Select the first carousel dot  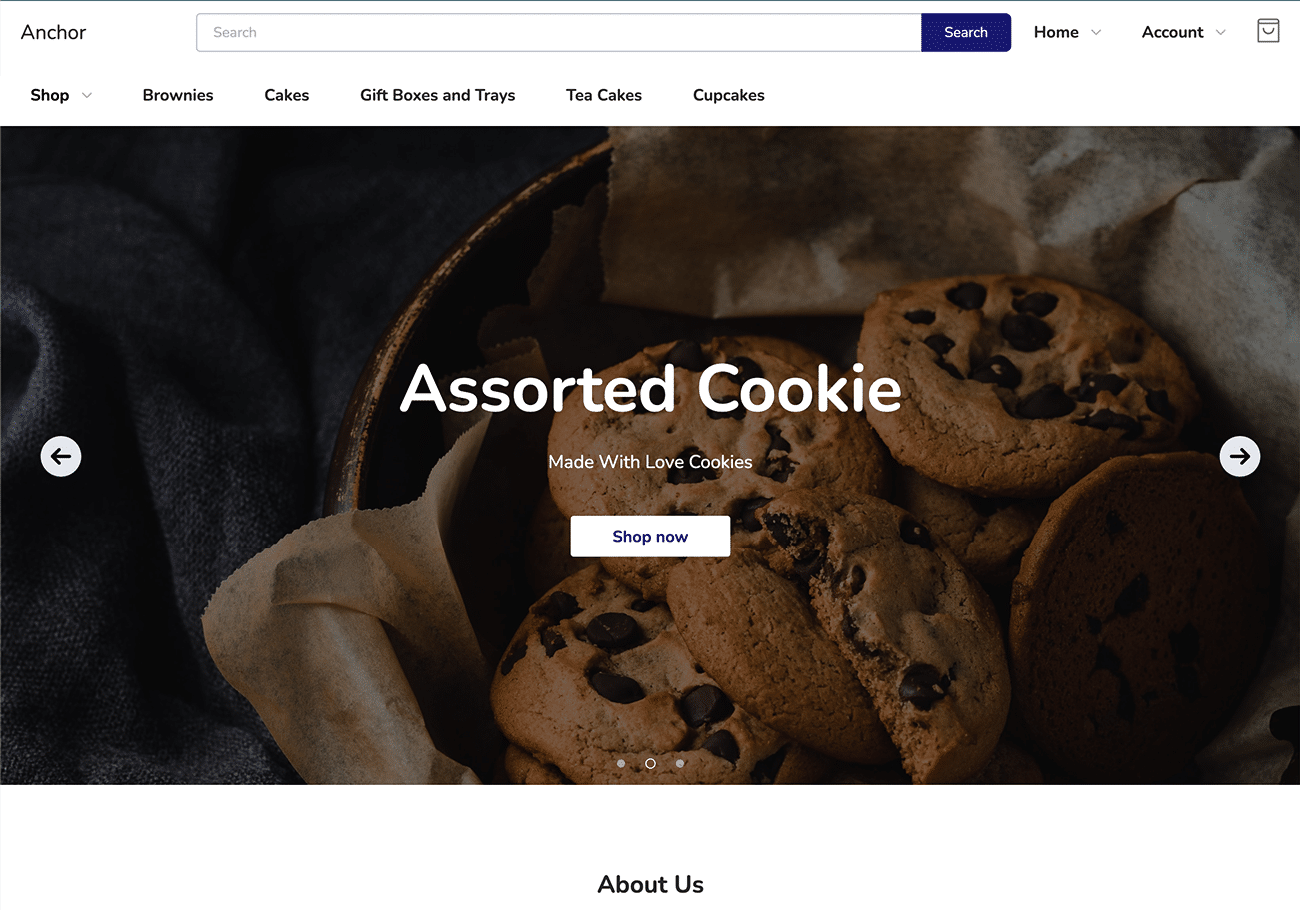tap(621, 763)
